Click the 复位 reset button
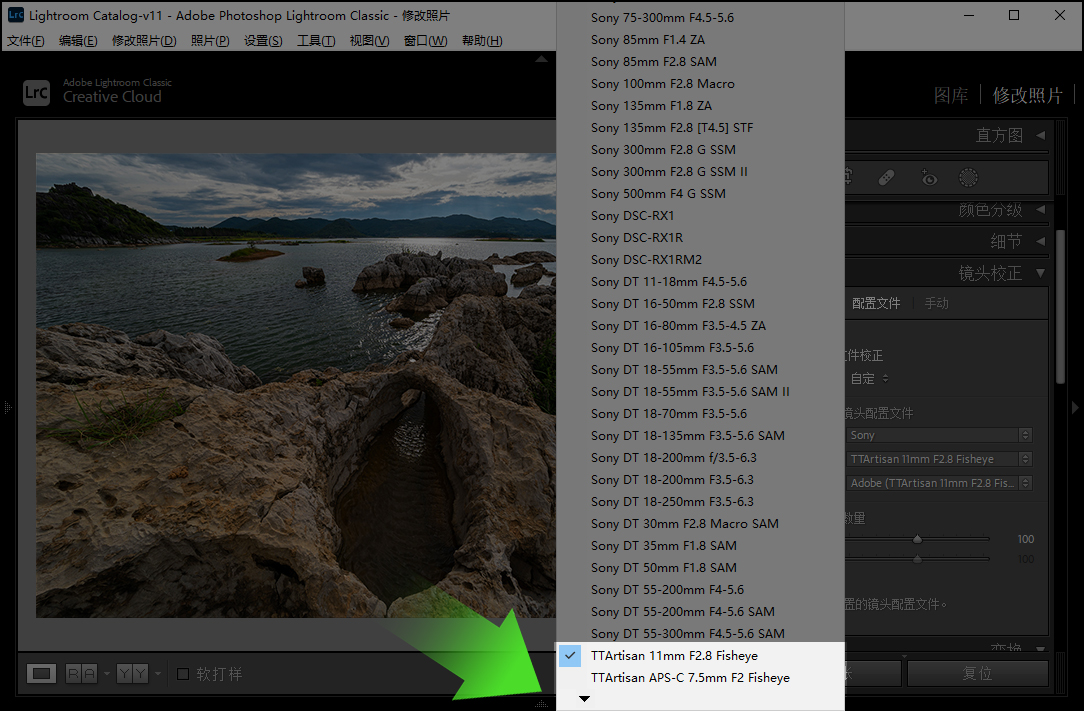Viewport: 1084px width, 711px height. 977,674
